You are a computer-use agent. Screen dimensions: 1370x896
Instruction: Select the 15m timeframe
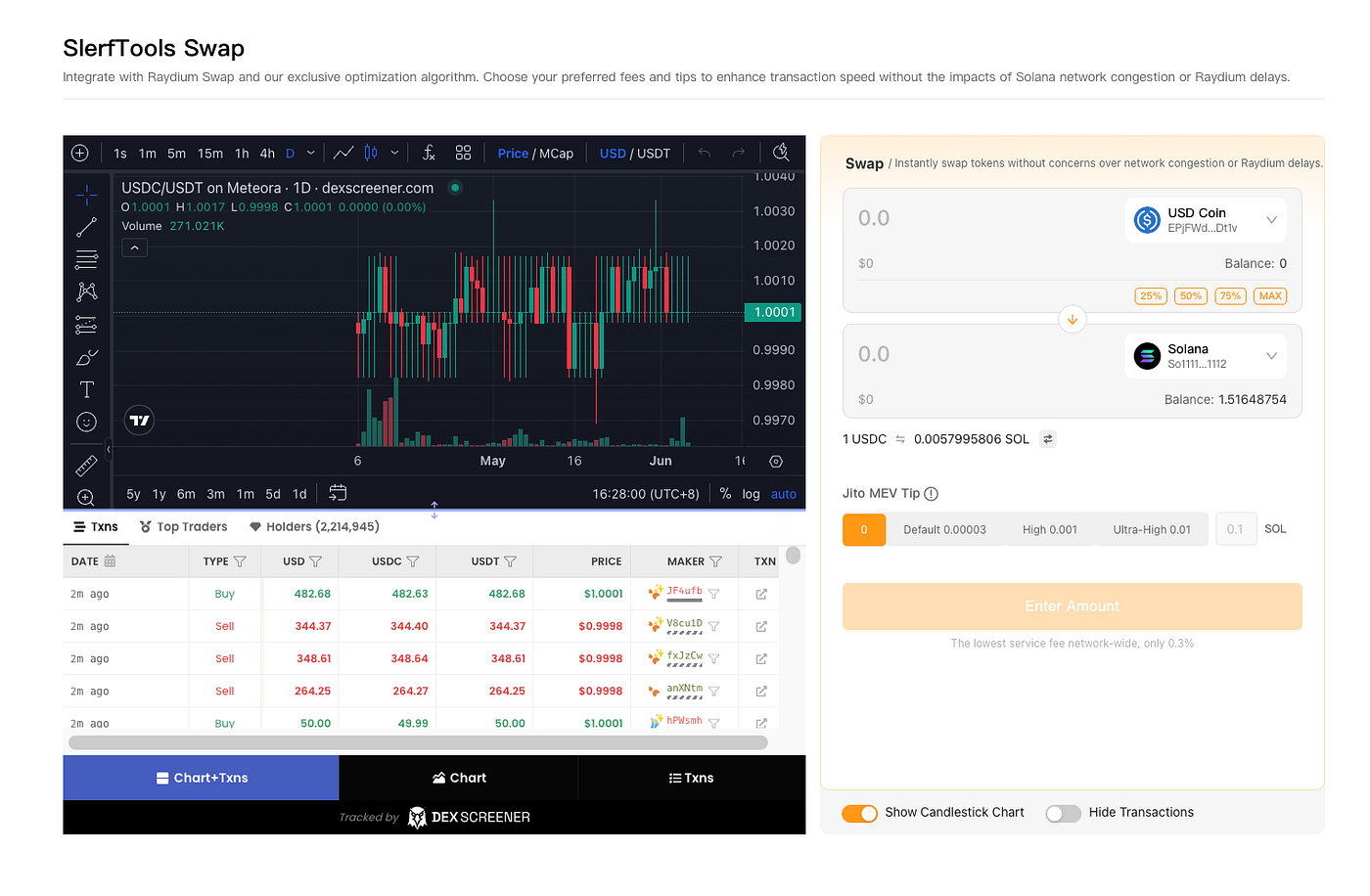[210, 154]
